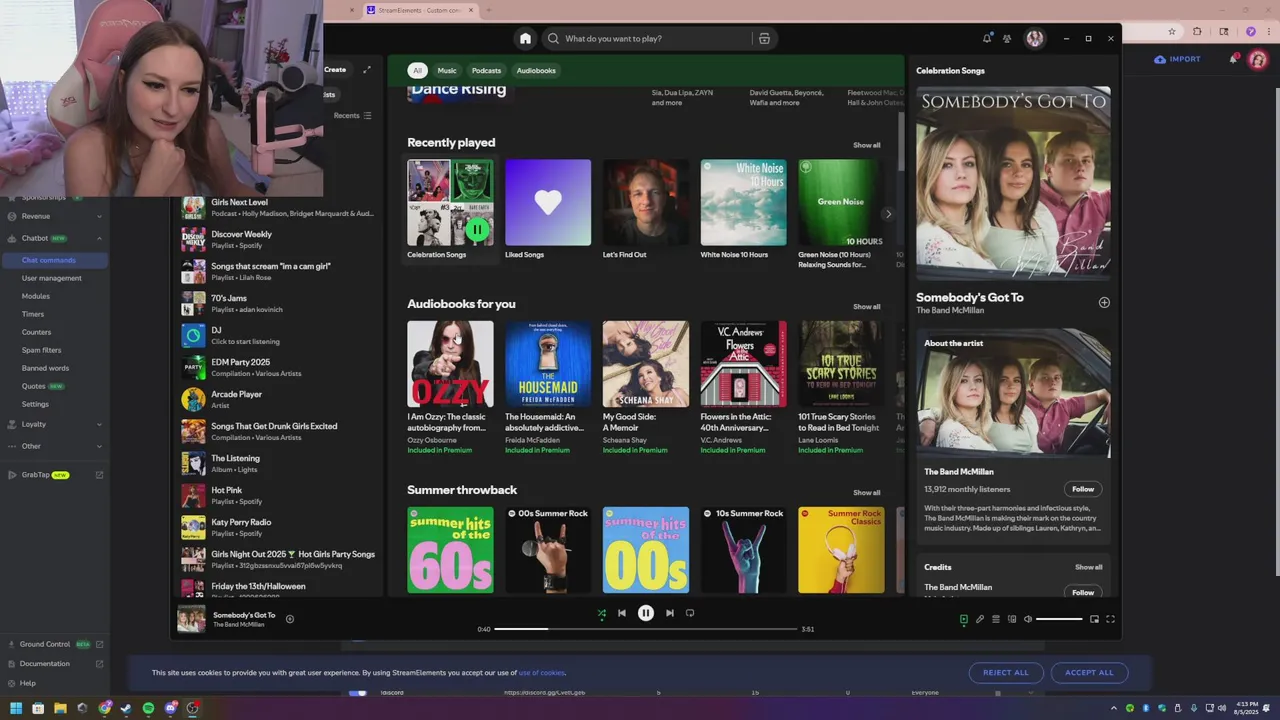Open the 70's Jams playlist in library
This screenshot has height=720, width=1280.
(x=278, y=303)
